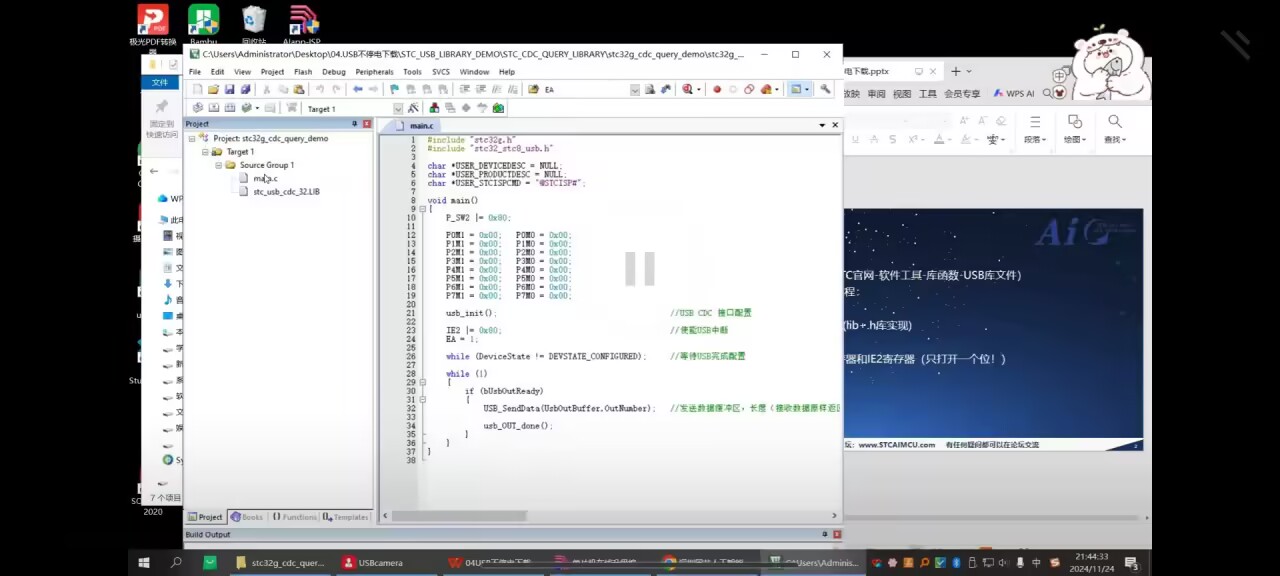Open the editor tab list dropdown arrow

click(822, 125)
